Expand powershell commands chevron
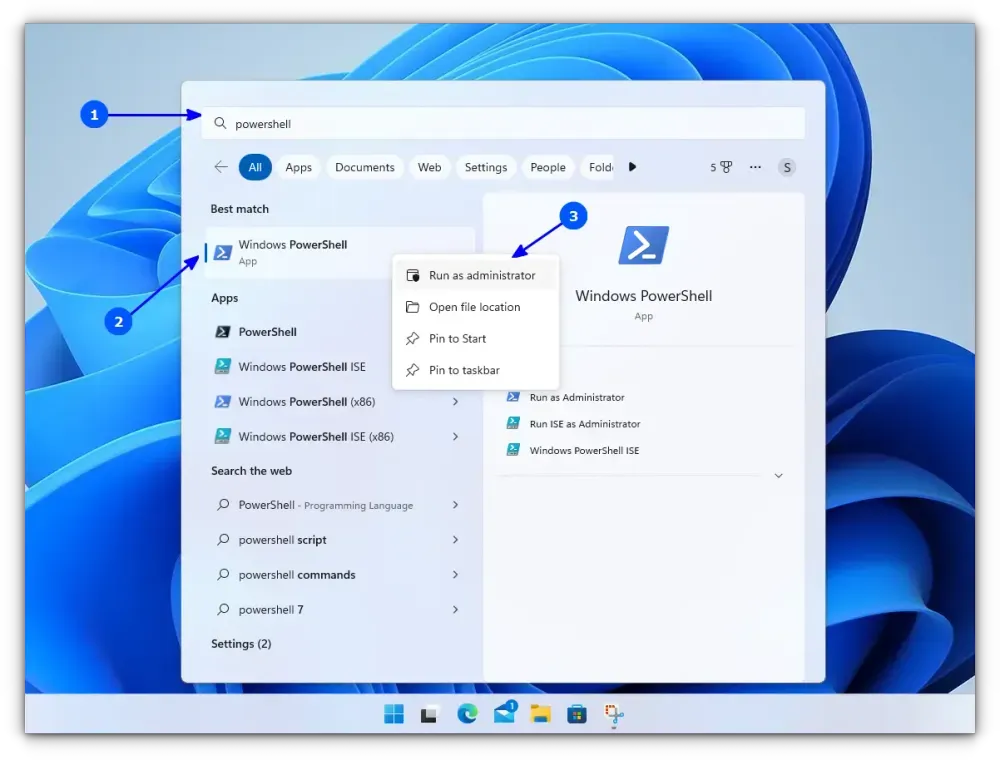This screenshot has height=760, width=1000. 455,575
